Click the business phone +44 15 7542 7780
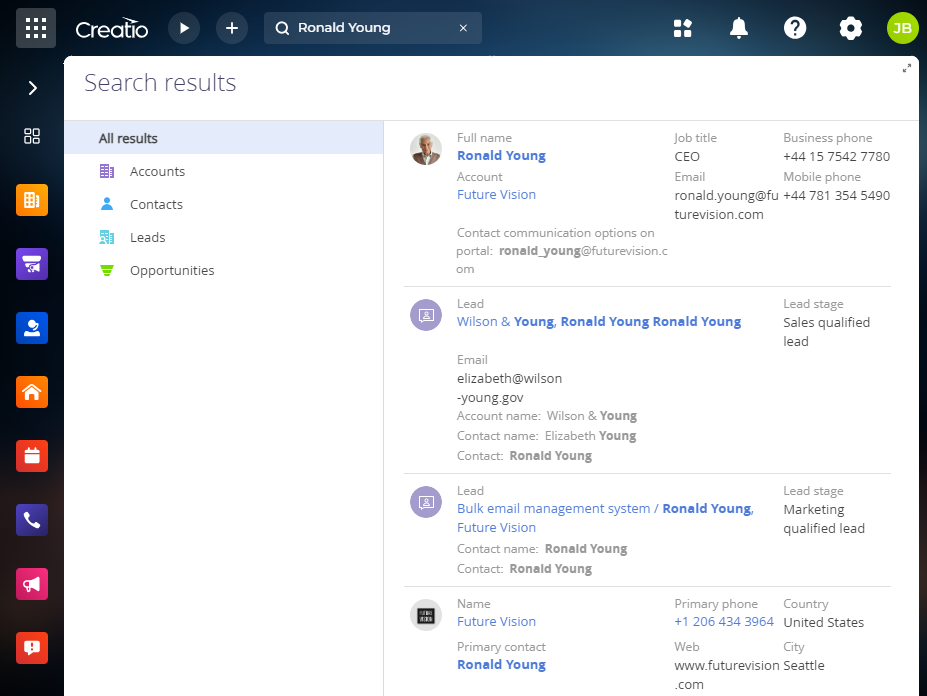This screenshot has width=927, height=696. (x=836, y=157)
